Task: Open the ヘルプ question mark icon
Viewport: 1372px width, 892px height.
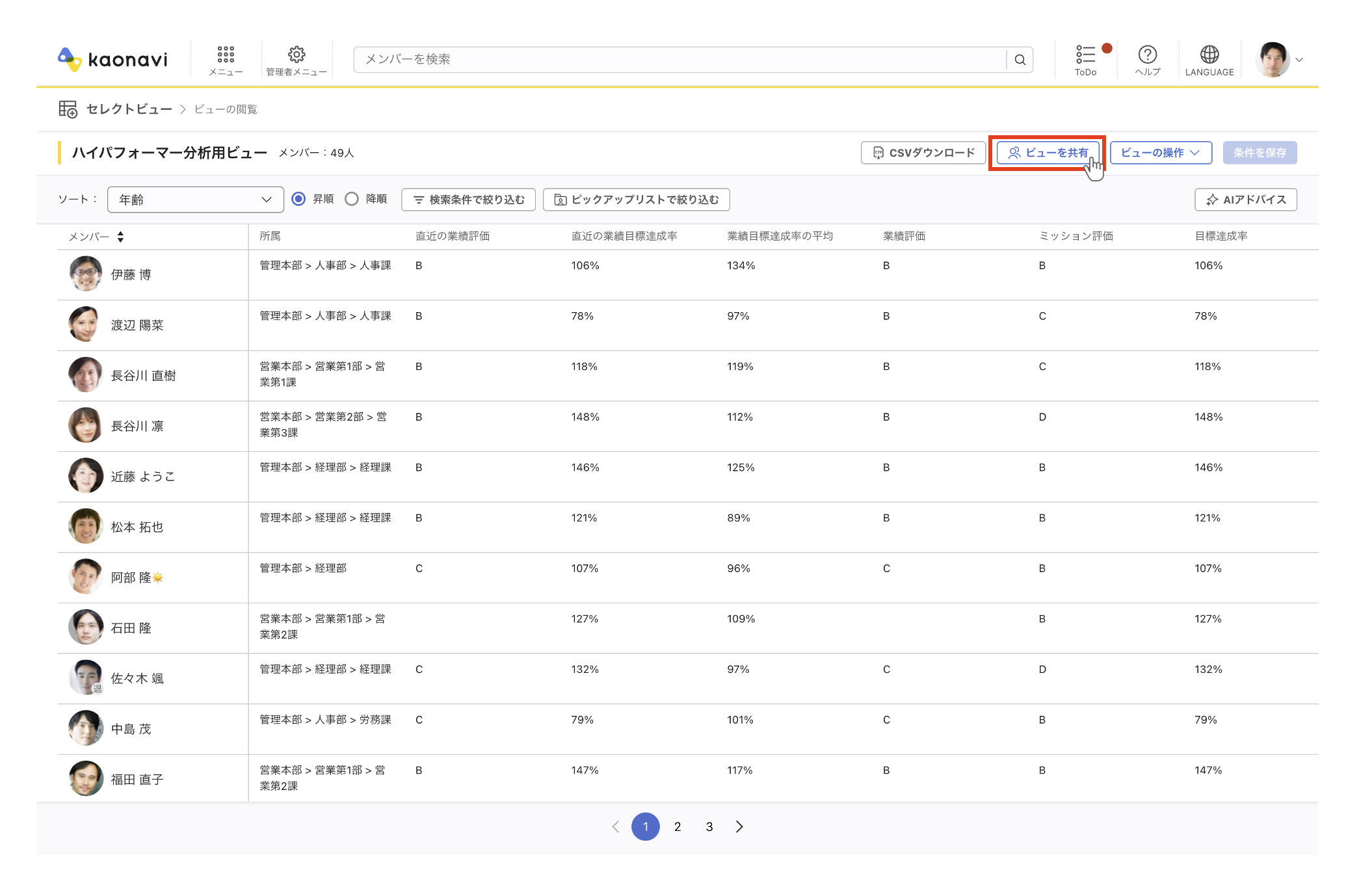Action: (x=1148, y=54)
